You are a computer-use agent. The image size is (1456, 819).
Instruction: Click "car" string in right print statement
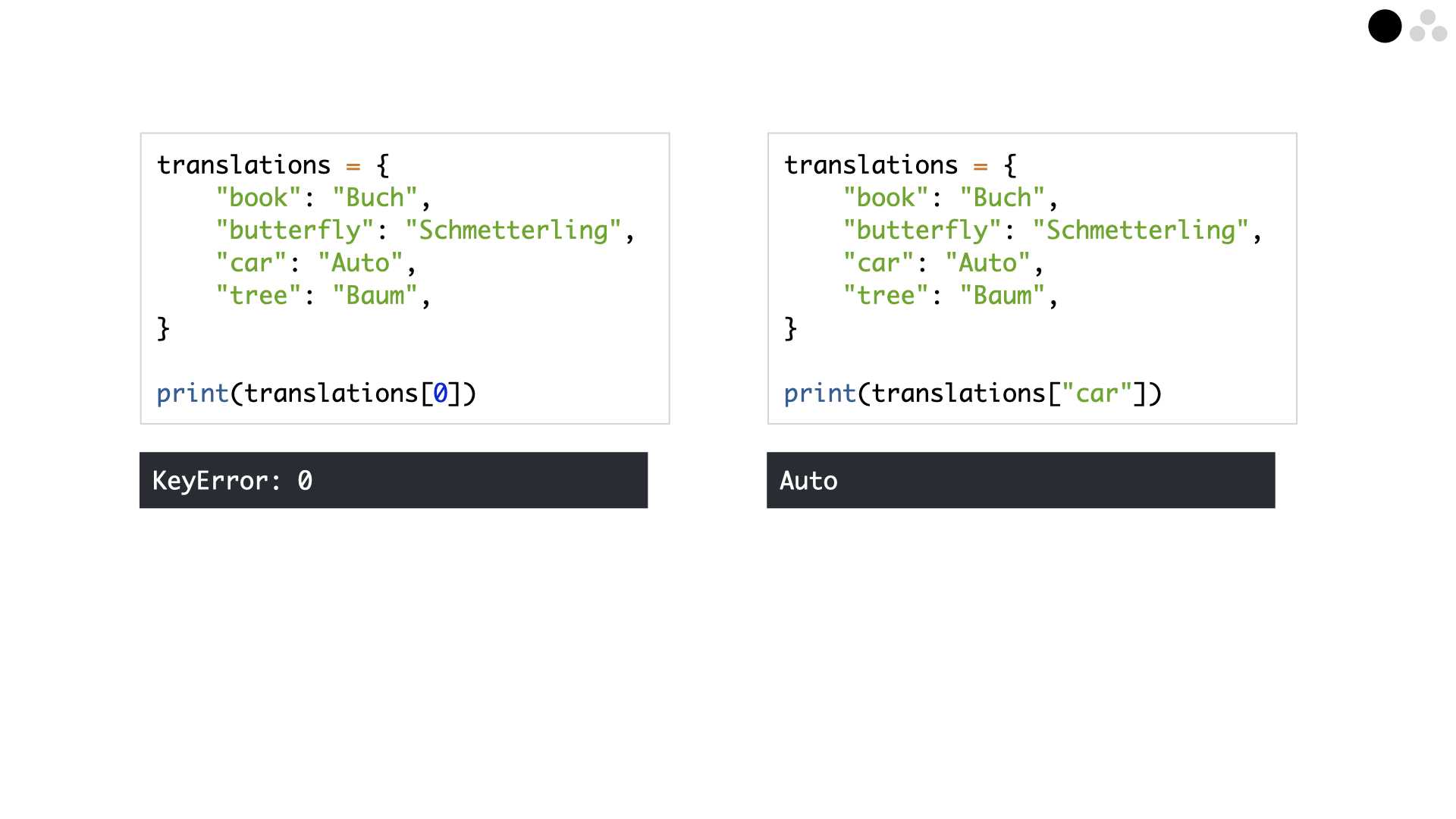click(x=1097, y=394)
